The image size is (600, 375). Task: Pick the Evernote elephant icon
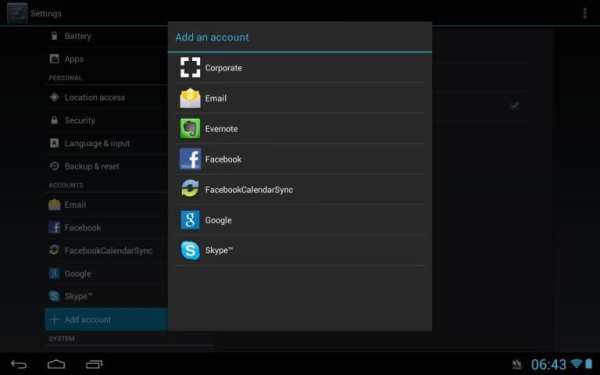(190, 129)
